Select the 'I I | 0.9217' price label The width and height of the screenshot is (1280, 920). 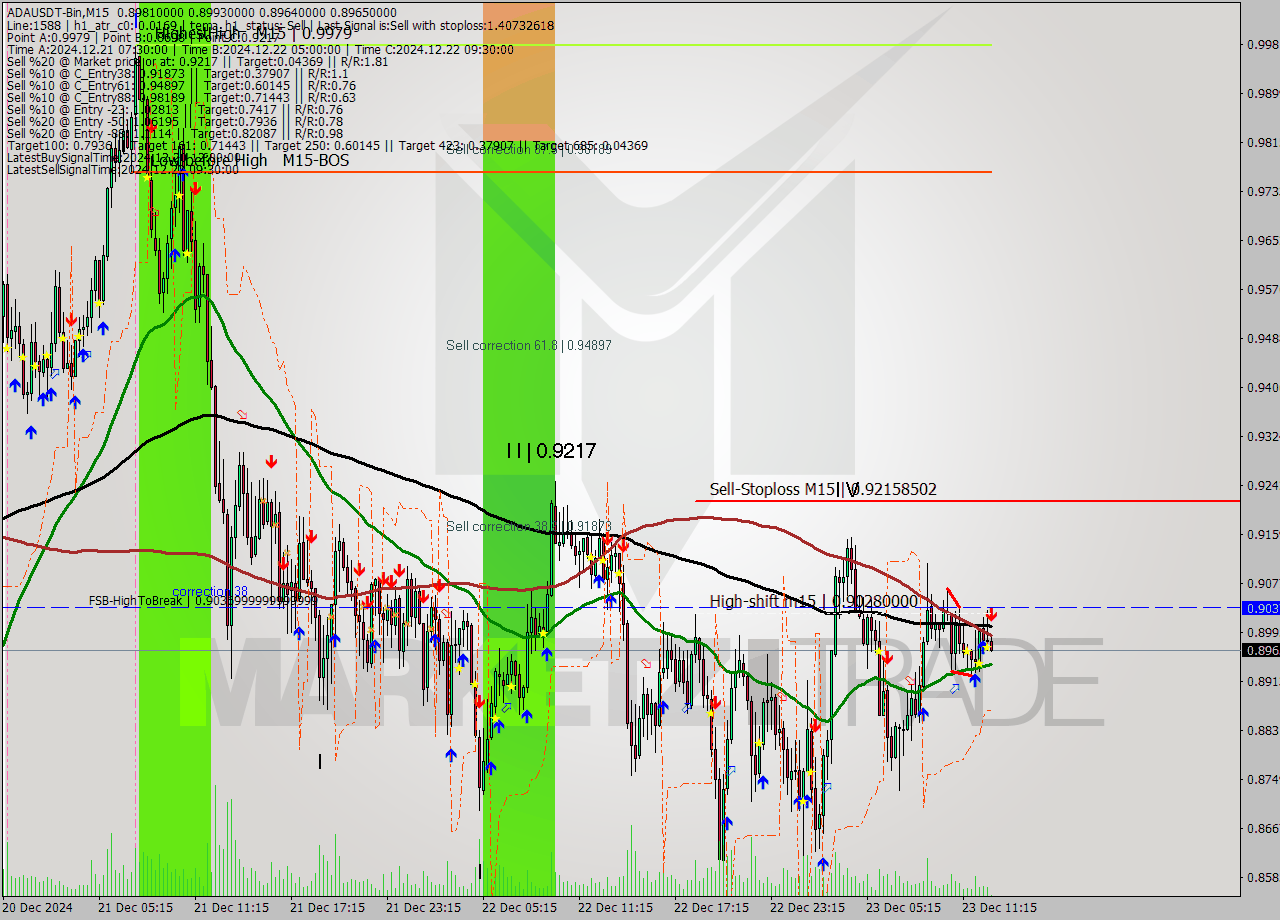pyautogui.click(x=550, y=451)
